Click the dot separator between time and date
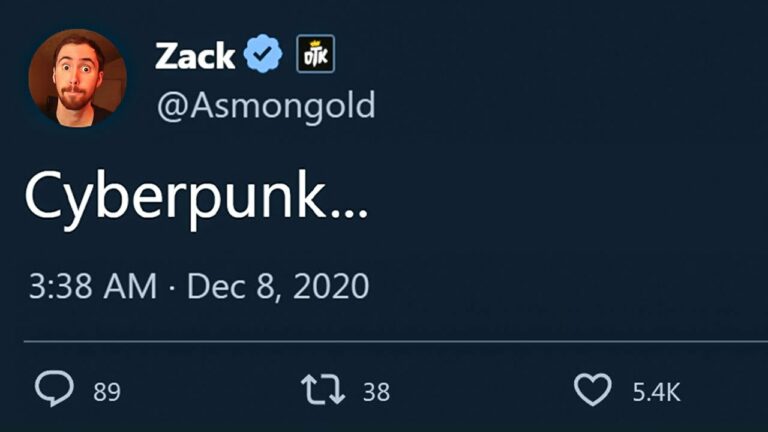The width and height of the screenshot is (768, 432). coord(172,288)
